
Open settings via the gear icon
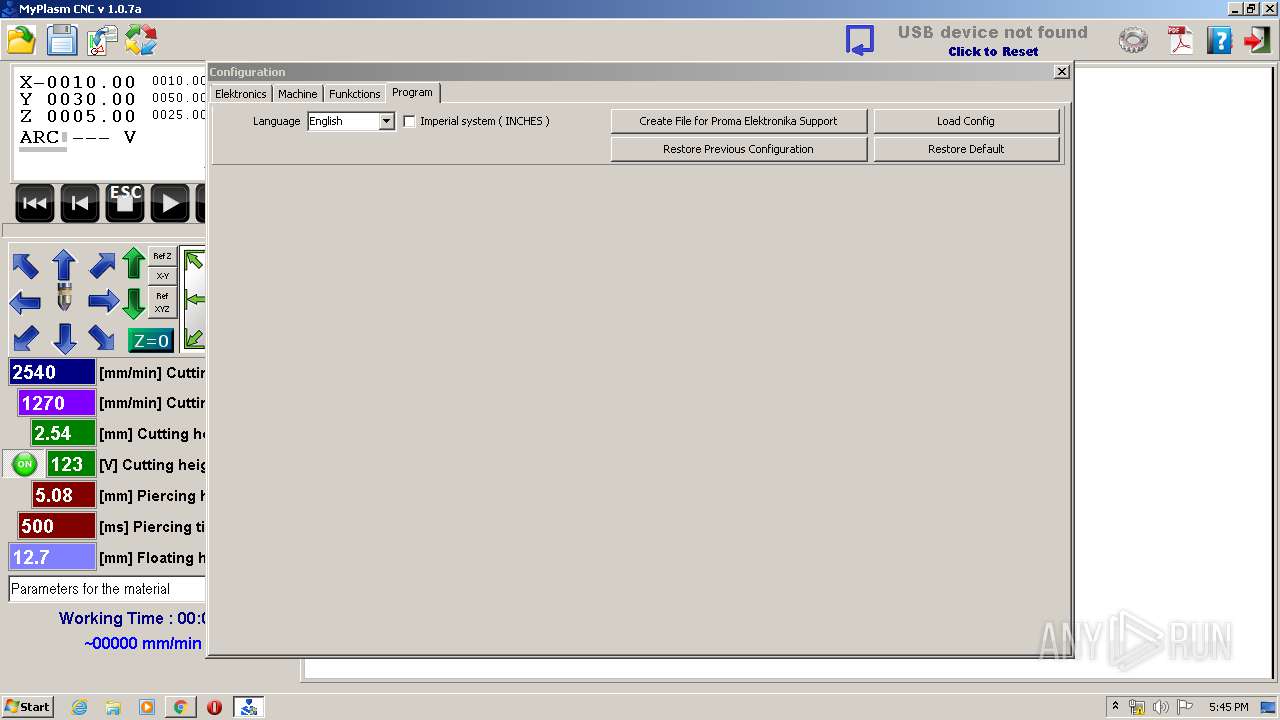coord(1133,40)
